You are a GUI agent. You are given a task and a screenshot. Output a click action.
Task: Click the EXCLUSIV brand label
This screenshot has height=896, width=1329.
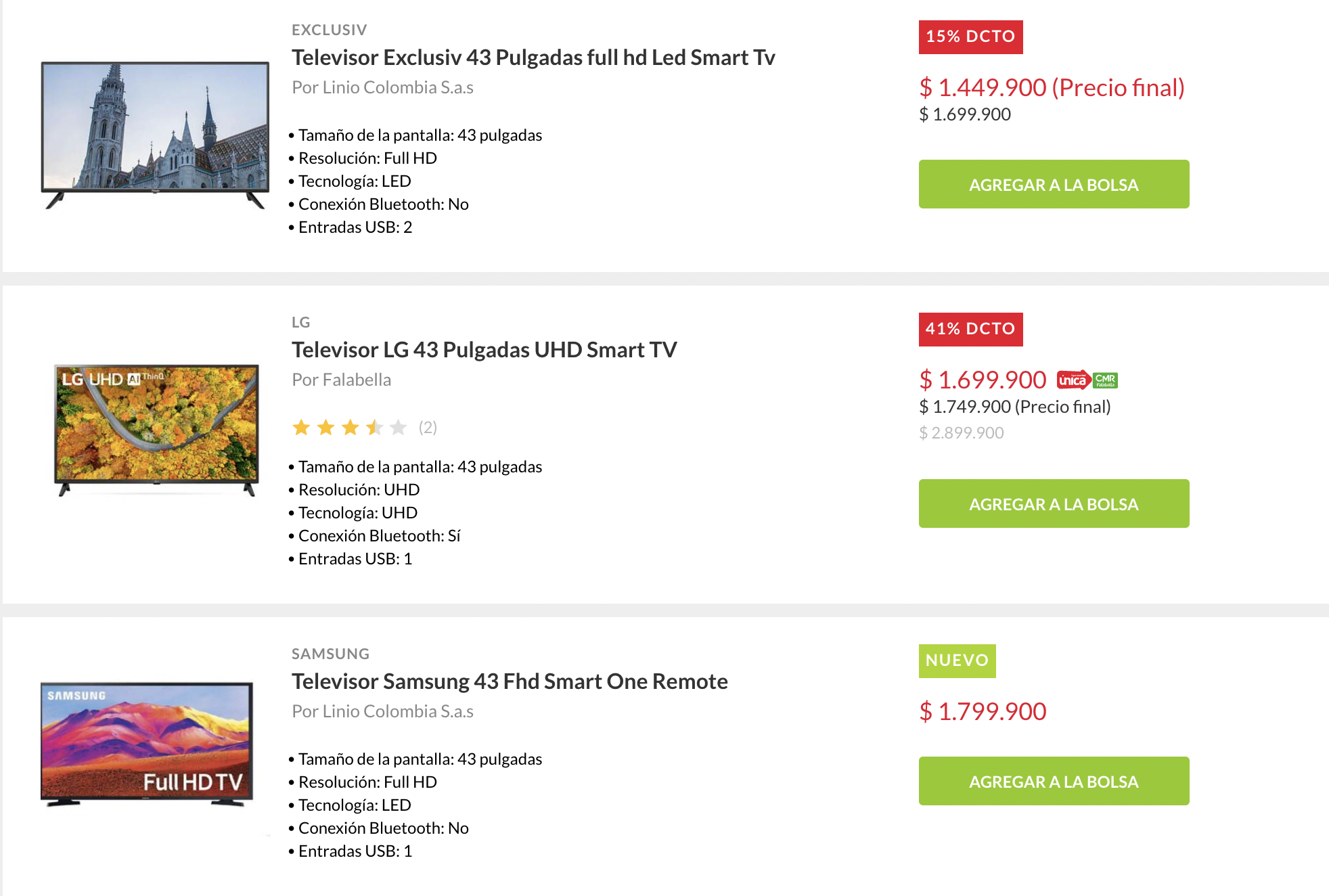coord(329,30)
